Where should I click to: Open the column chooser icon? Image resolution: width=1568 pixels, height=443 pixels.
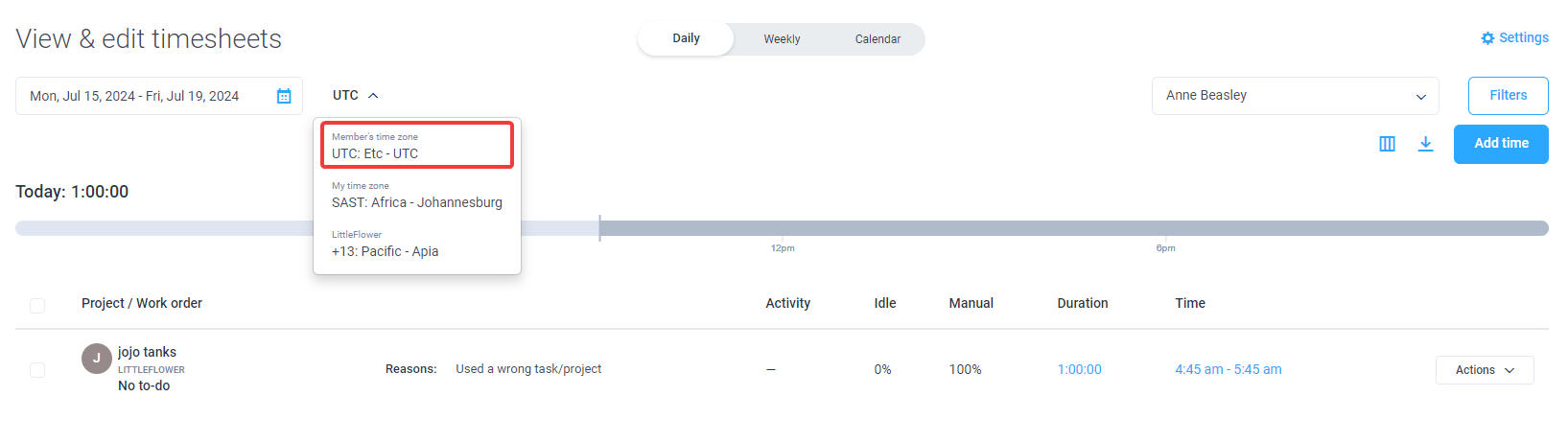[x=1387, y=144]
